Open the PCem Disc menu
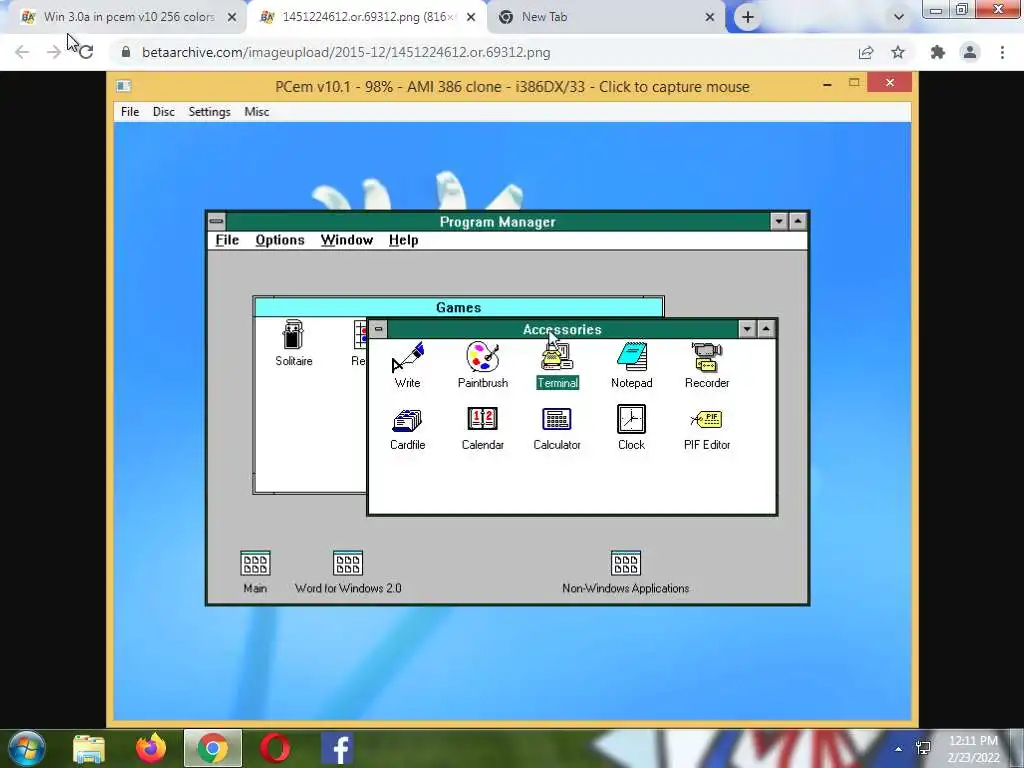 click(x=163, y=112)
